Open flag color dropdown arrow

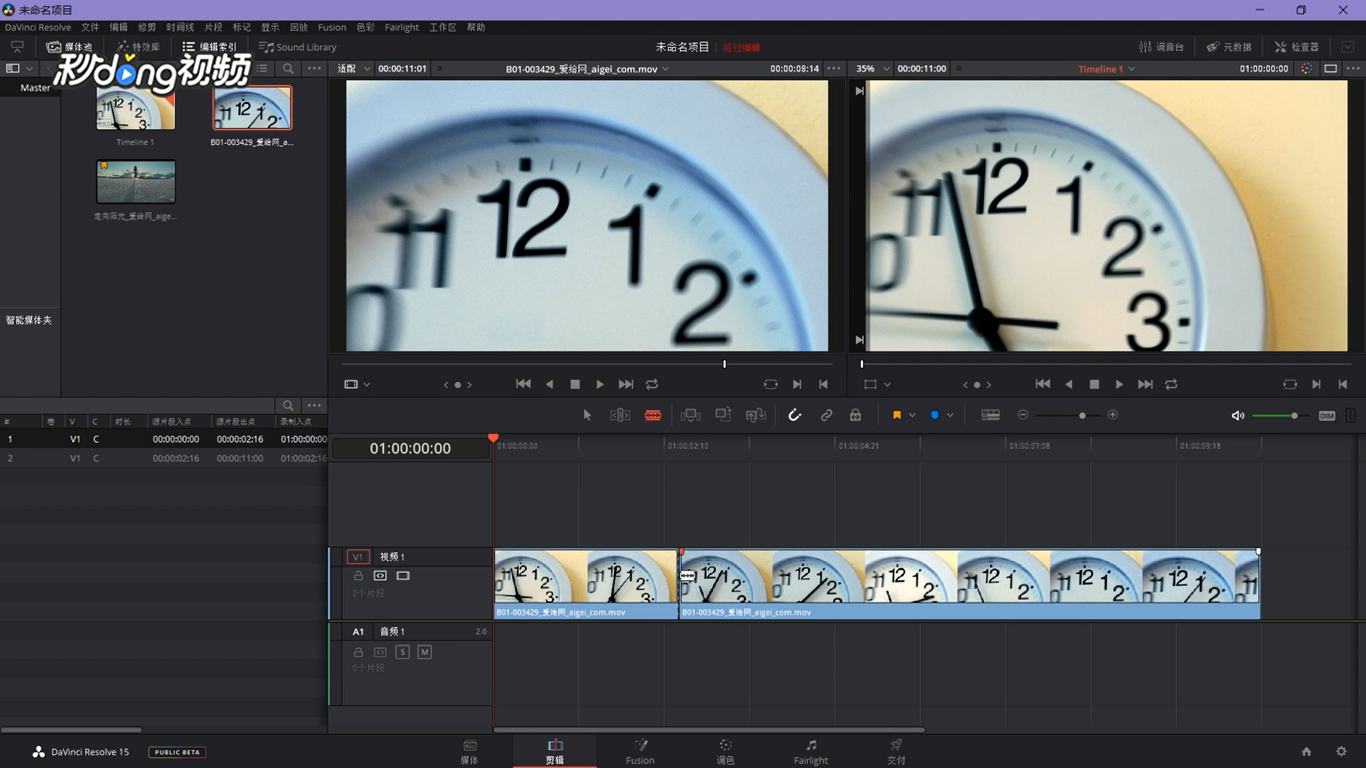click(x=912, y=415)
